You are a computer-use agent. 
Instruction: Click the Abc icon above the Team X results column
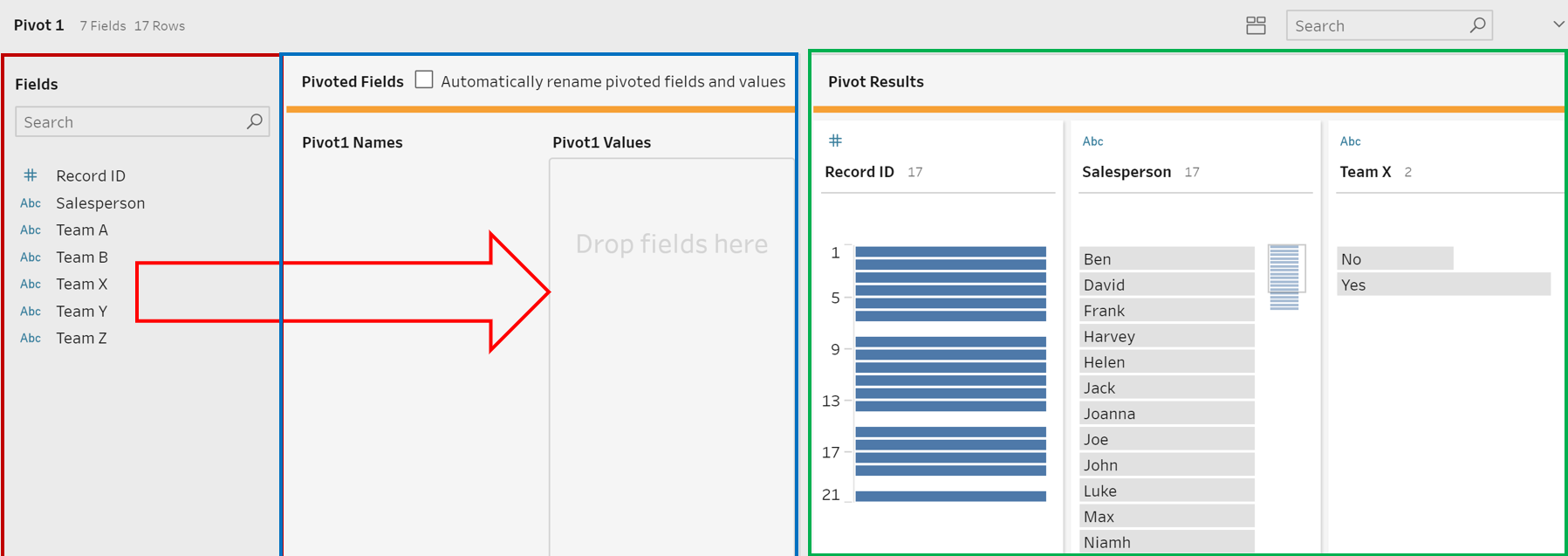pyautogui.click(x=1350, y=141)
